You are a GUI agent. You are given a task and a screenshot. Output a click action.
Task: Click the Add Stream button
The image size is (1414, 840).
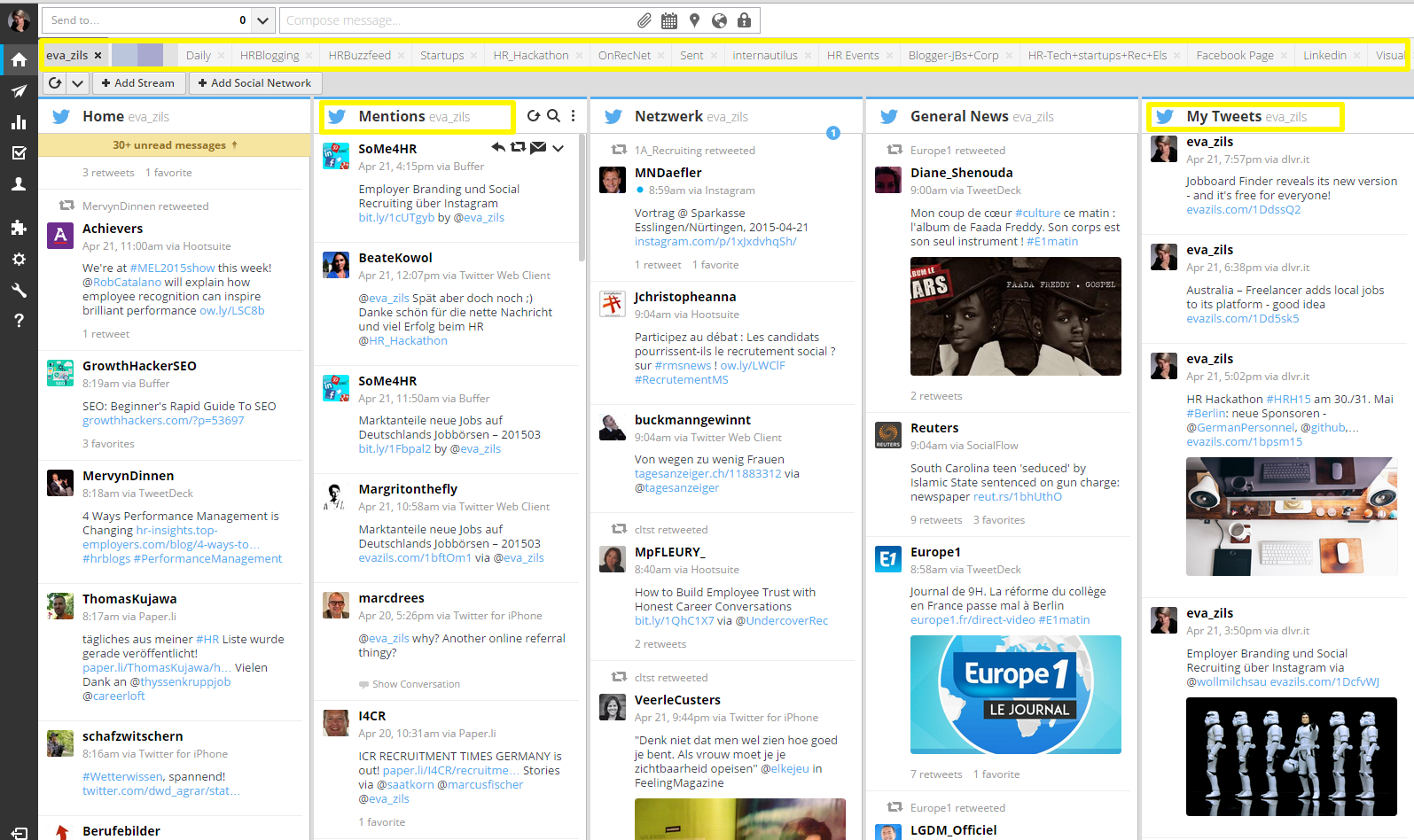tap(137, 83)
